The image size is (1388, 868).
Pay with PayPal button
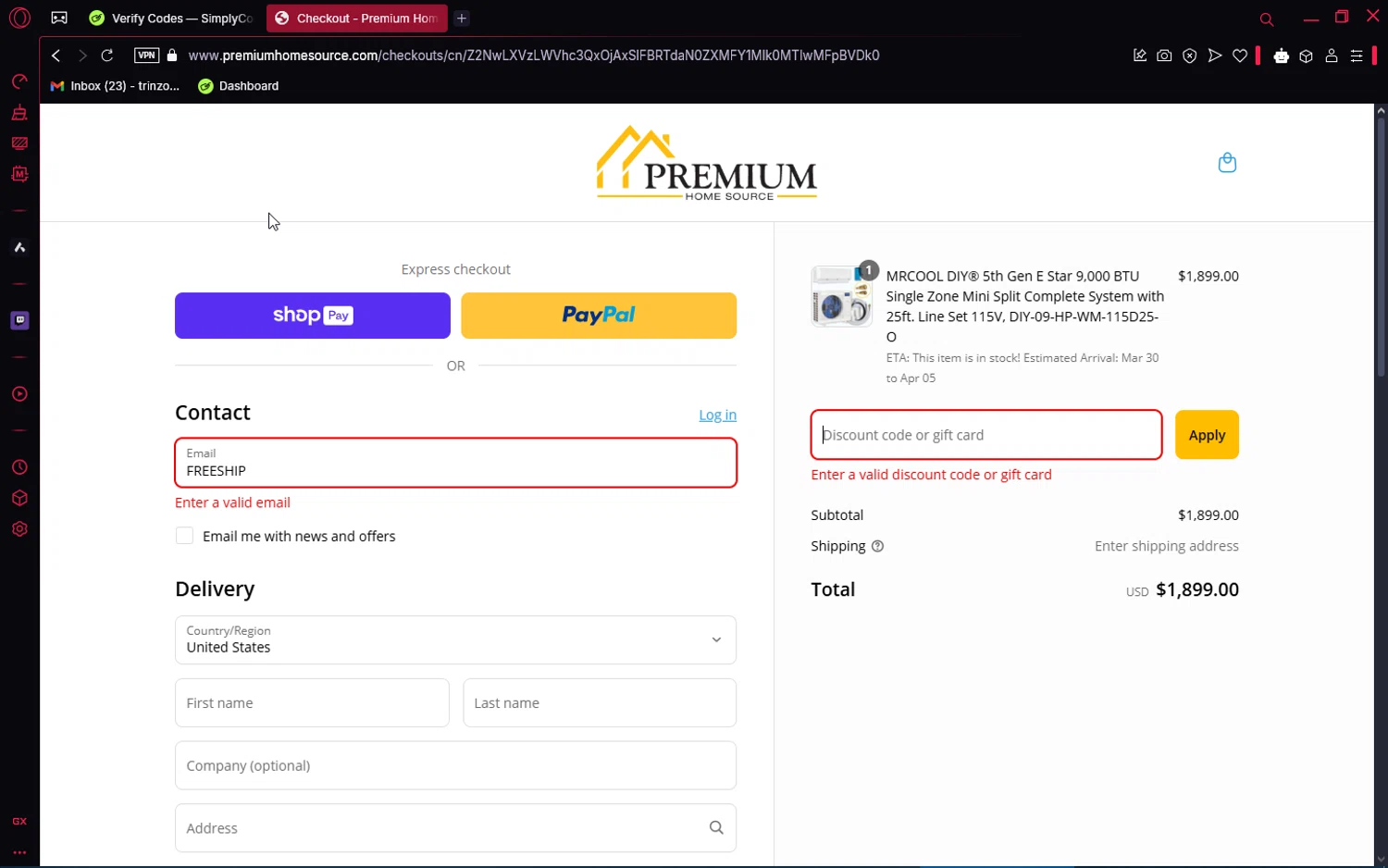tap(599, 316)
